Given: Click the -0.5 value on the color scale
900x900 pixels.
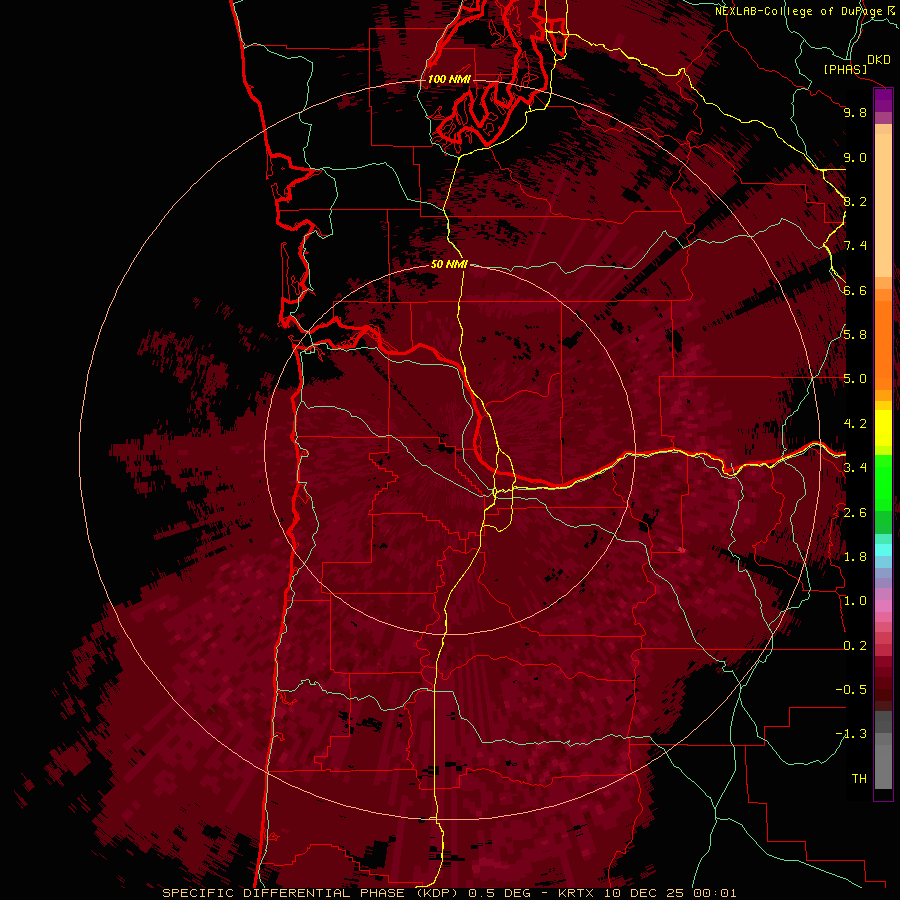Looking at the screenshot, I should coord(851,690).
